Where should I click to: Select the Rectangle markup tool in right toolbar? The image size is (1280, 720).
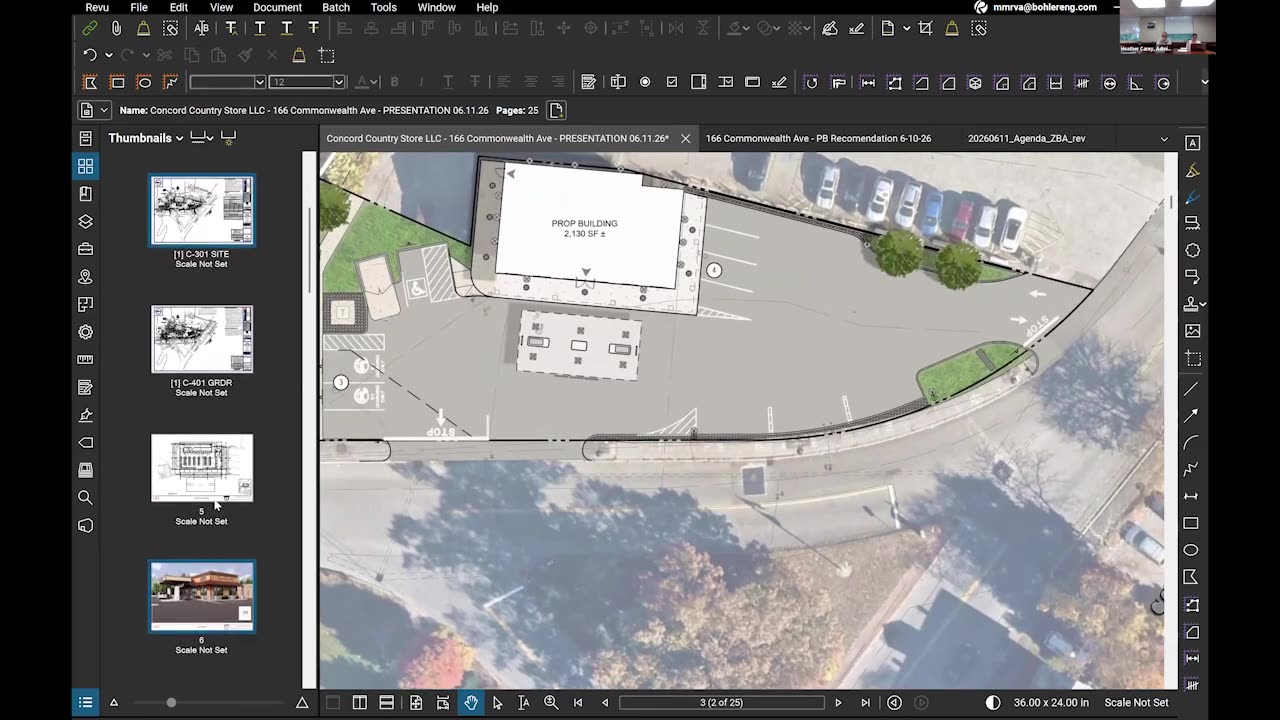[1192, 523]
